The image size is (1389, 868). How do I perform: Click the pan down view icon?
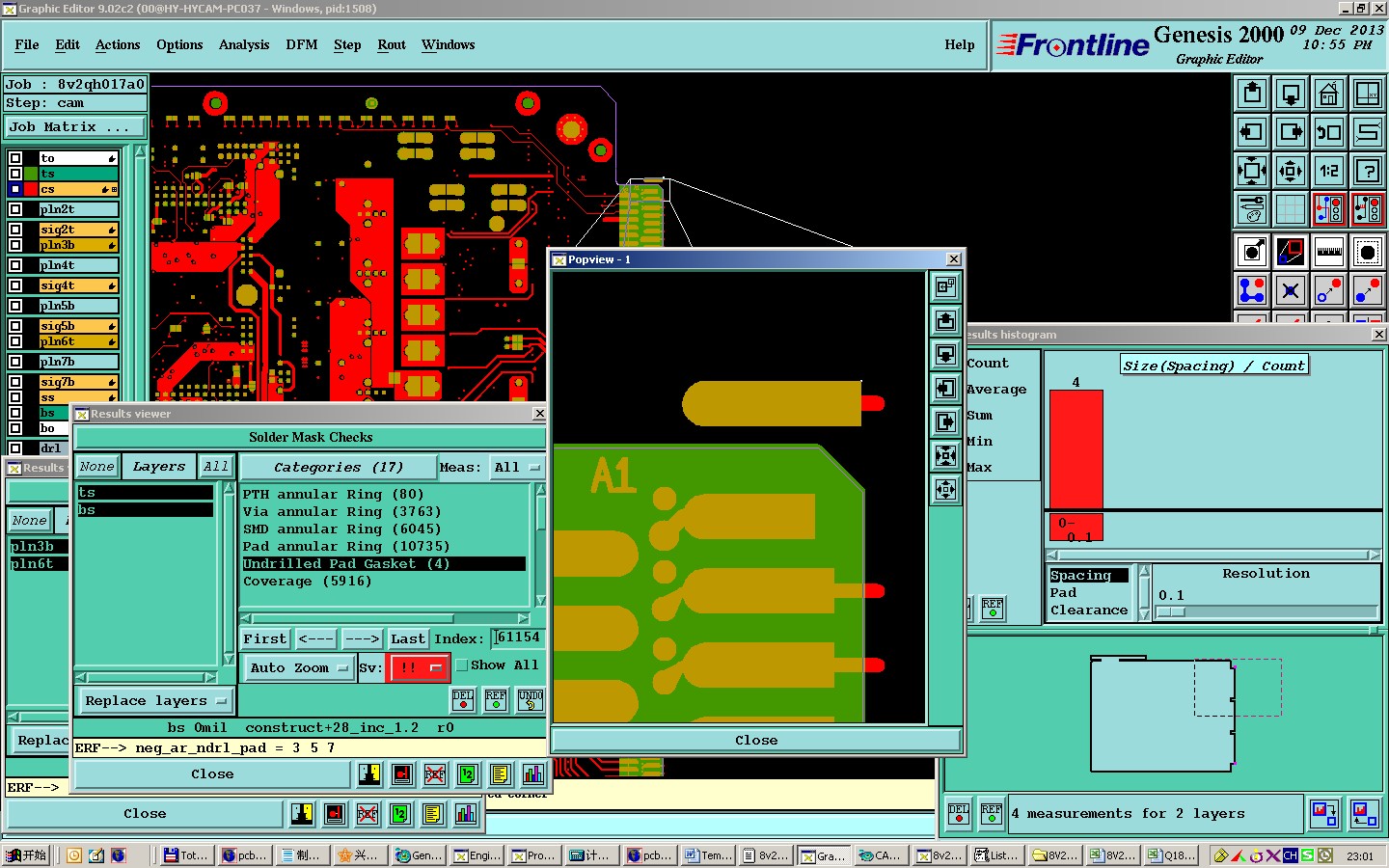click(1291, 94)
